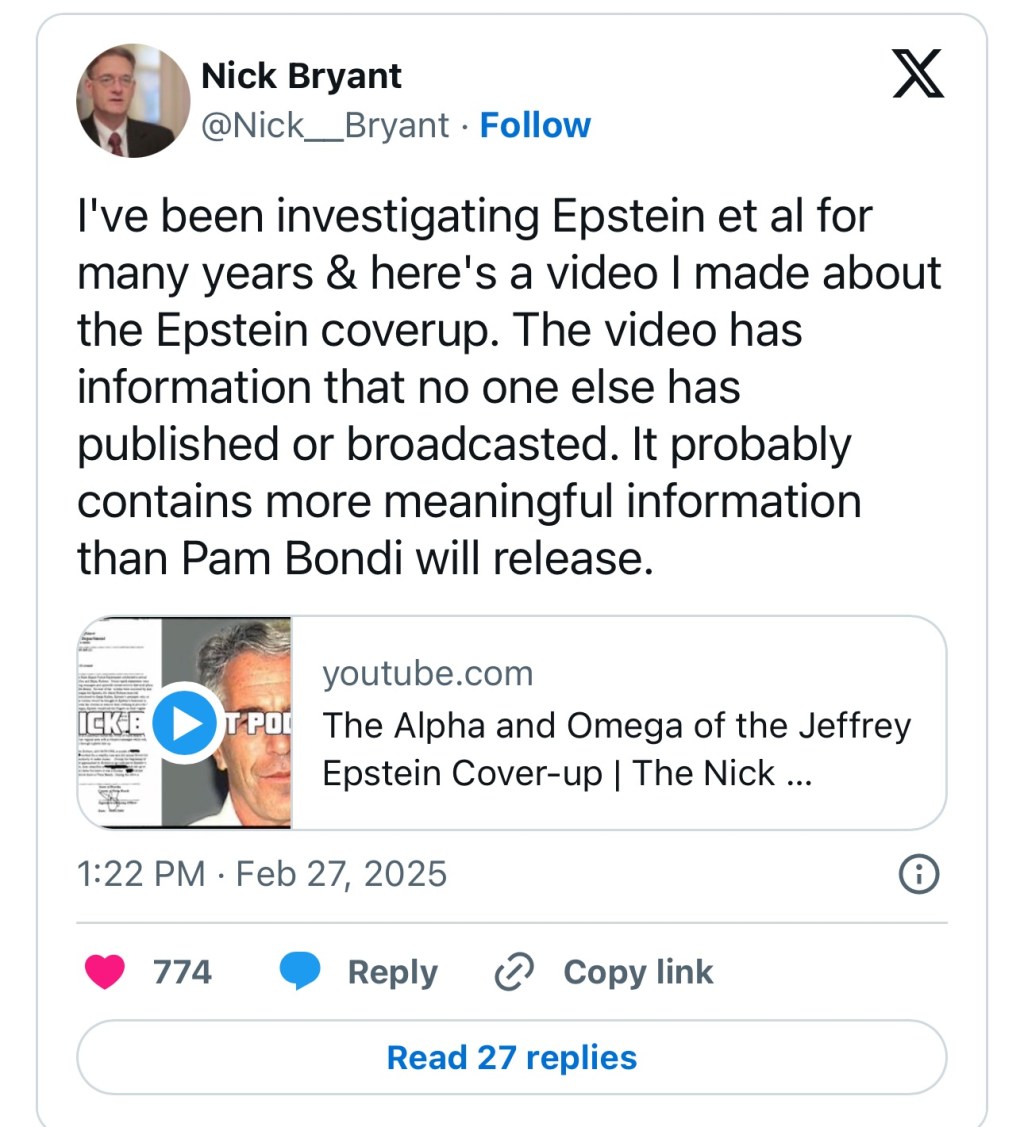Click the blue reply speech bubble icon
Viewport: 1024px width, 1127px height.
299,971
